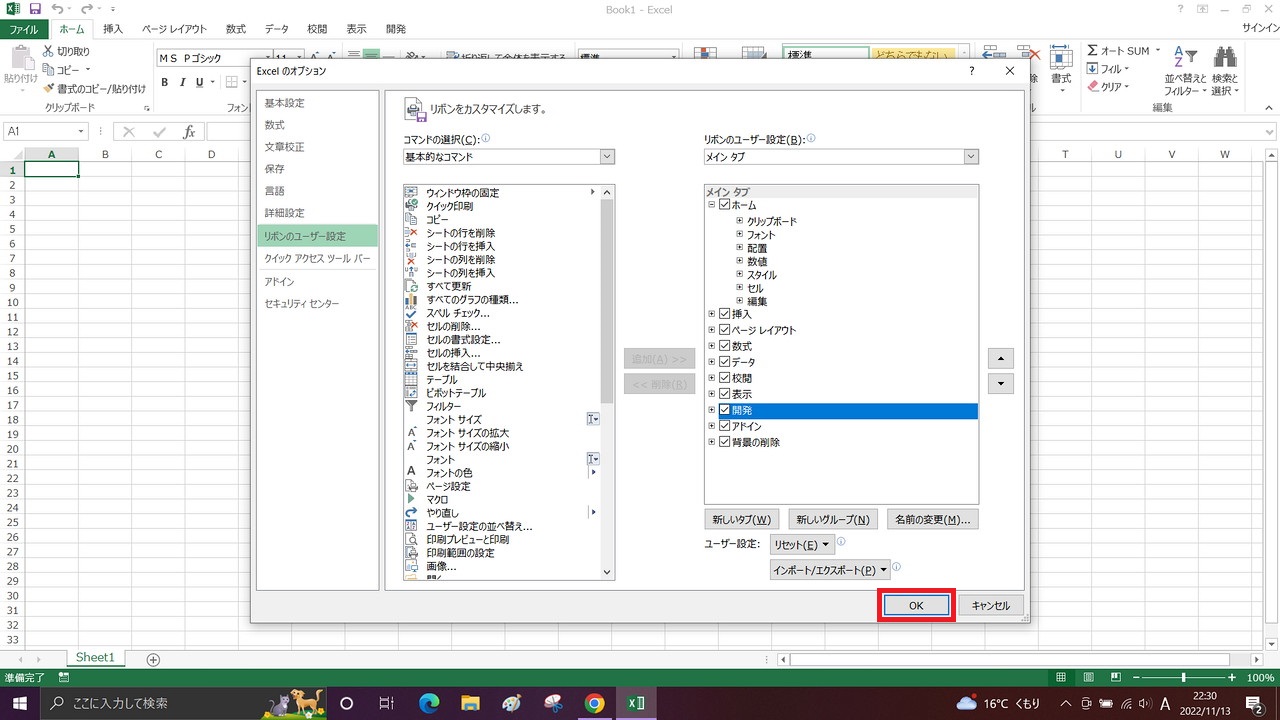Switch to the 挿入 ribbon tab
The image size is (1280, 720).
click(x=113, y=30)
